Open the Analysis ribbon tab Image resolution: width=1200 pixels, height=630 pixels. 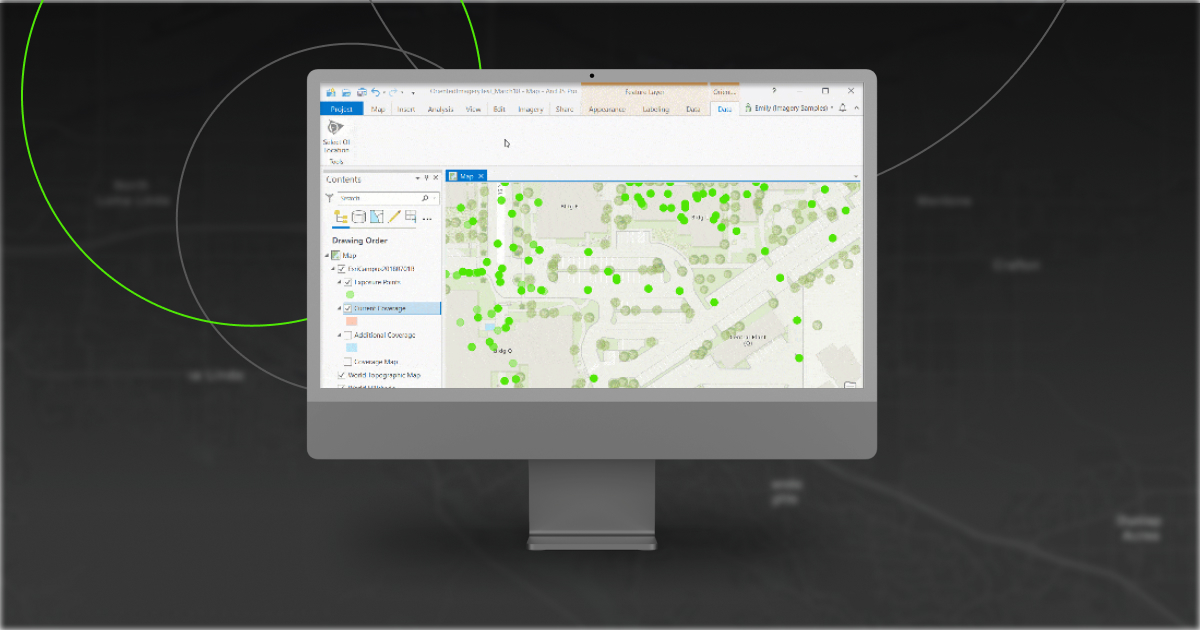(440, 109)
